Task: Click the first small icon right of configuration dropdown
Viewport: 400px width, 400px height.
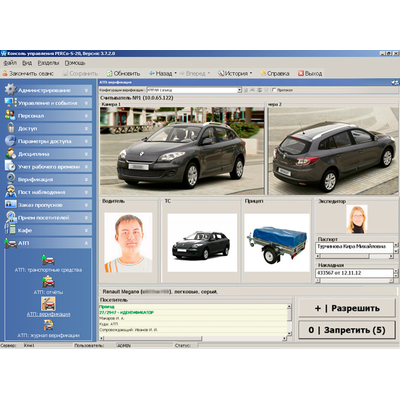Action: coord(246,90)
